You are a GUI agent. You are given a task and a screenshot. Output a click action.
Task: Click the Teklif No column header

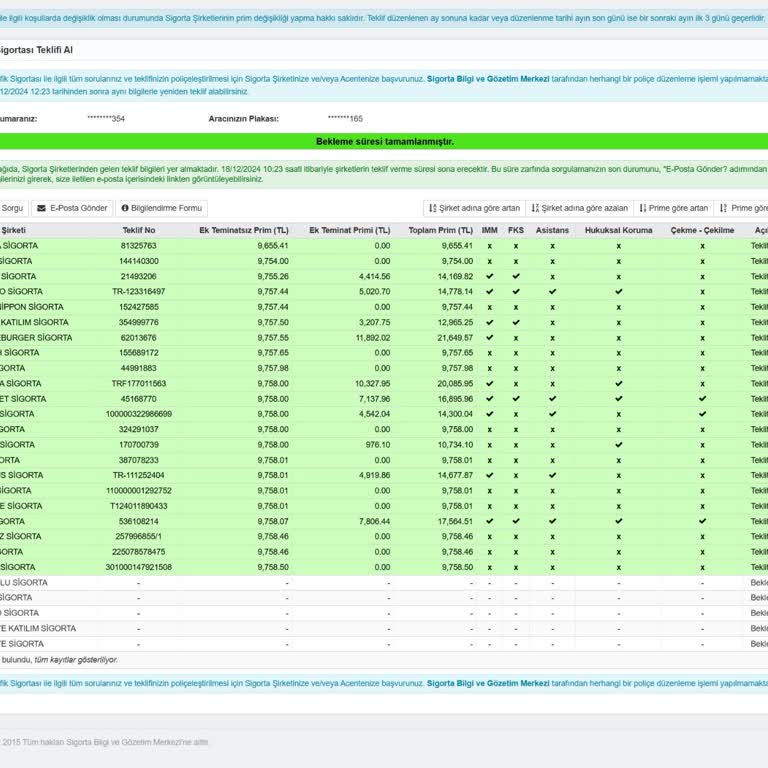click(139, 230)
